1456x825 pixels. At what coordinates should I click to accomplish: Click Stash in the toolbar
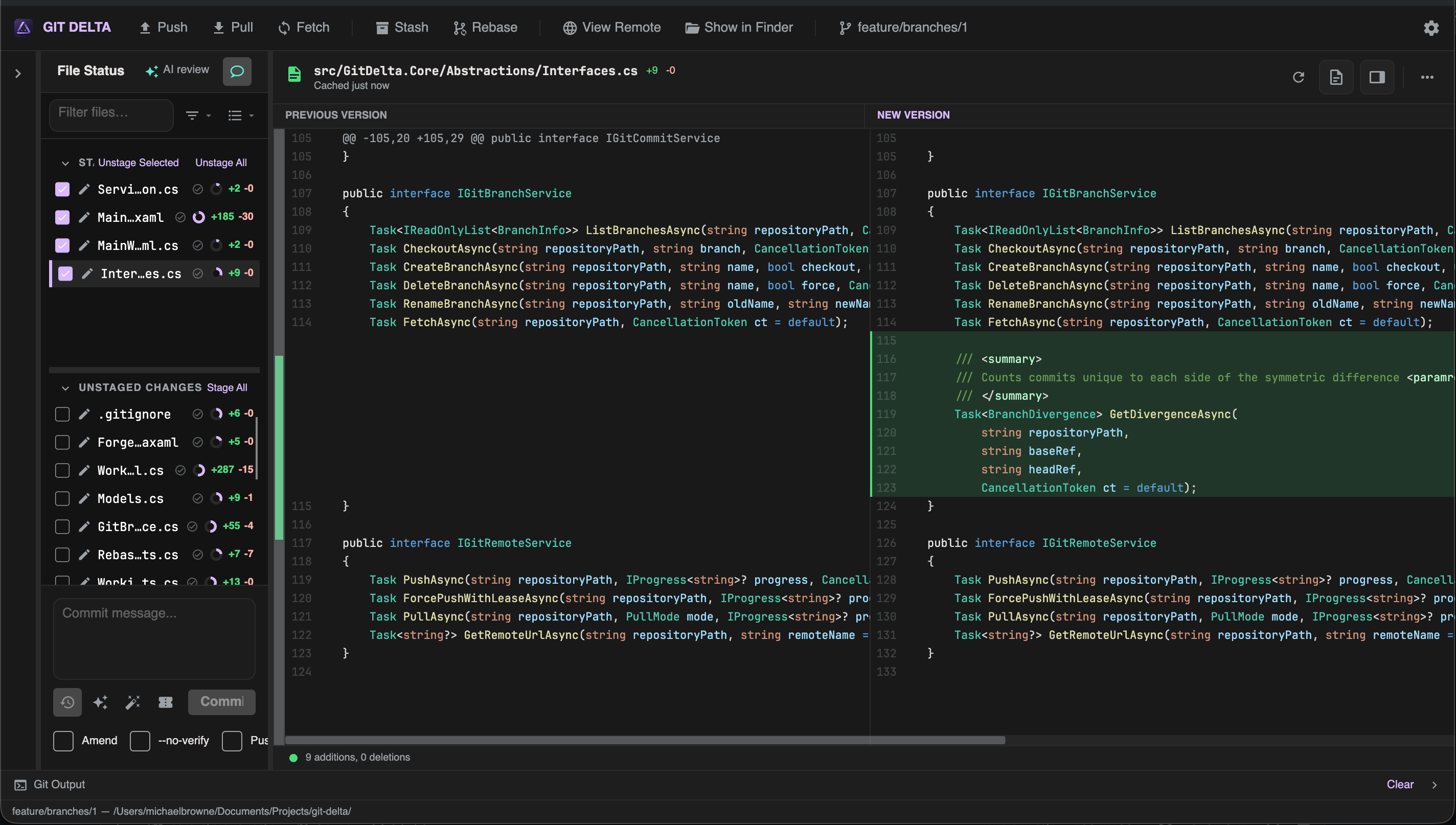point(402,27)
